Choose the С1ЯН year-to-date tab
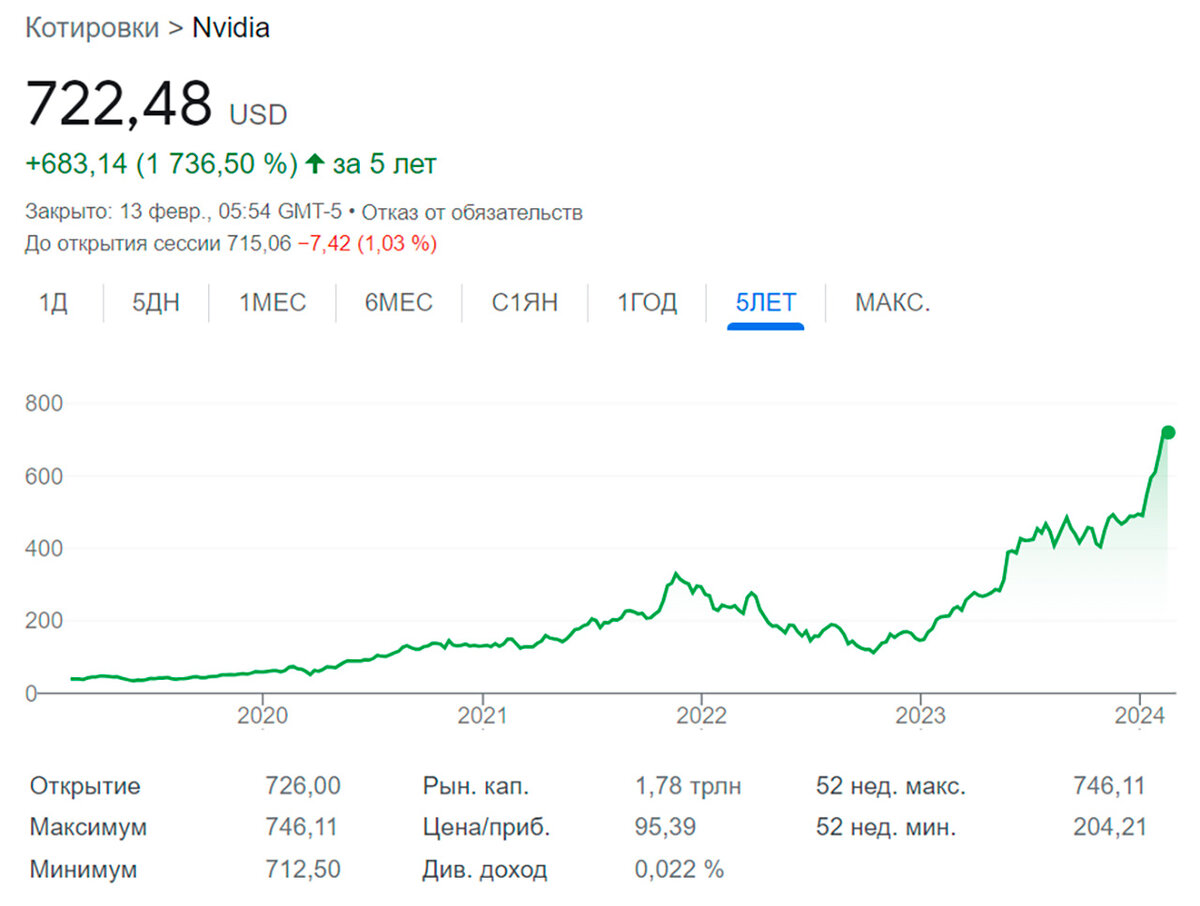The image size is (1200, 906). (x=525, y=302)
